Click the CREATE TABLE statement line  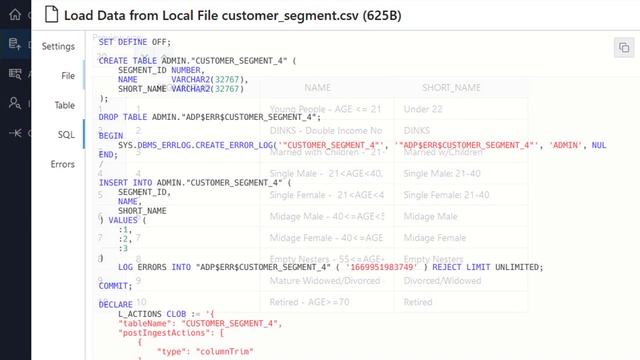197,61
